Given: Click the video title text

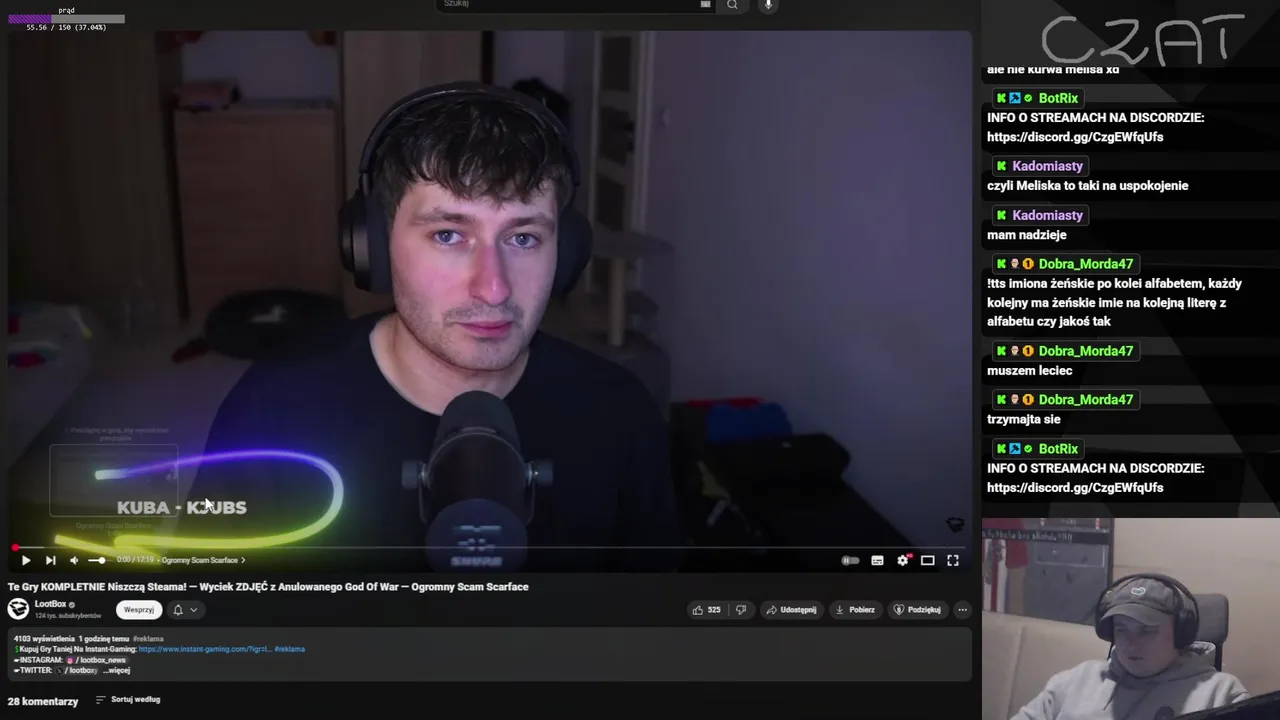Looking at the screenshot, I should click(x=268, y=587).
